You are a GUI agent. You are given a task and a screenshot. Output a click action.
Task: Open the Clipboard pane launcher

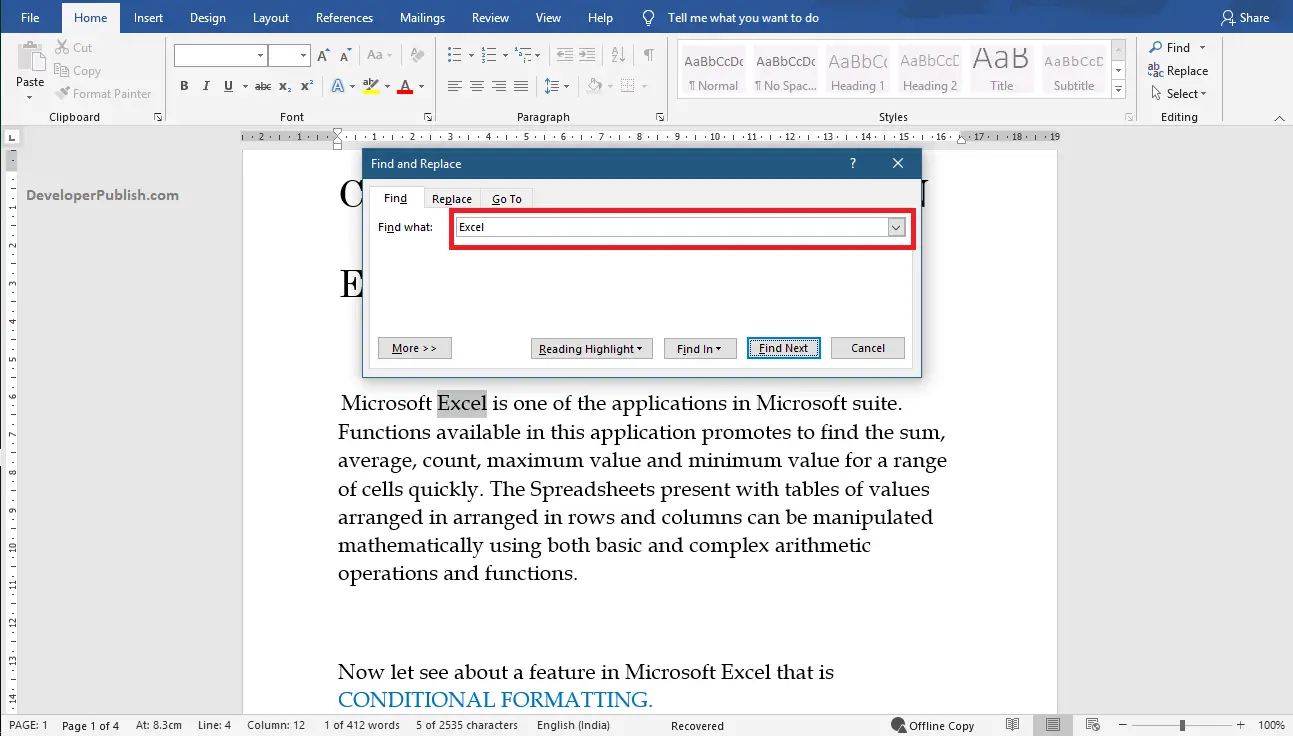(x=158, y=117)
